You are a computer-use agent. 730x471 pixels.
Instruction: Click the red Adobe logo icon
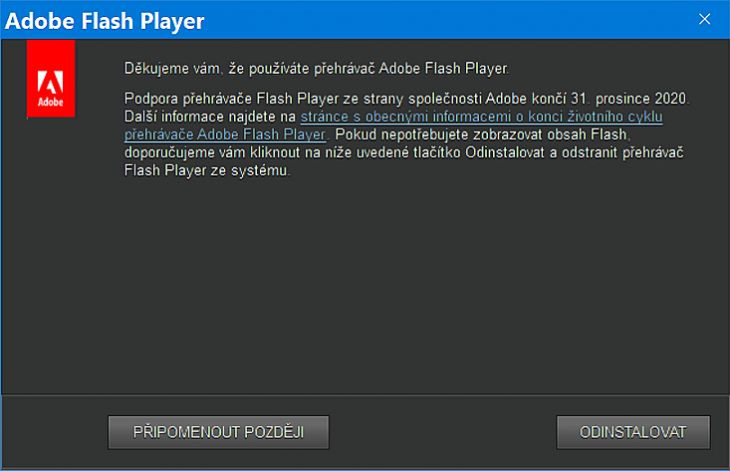[x=51, y=78]
